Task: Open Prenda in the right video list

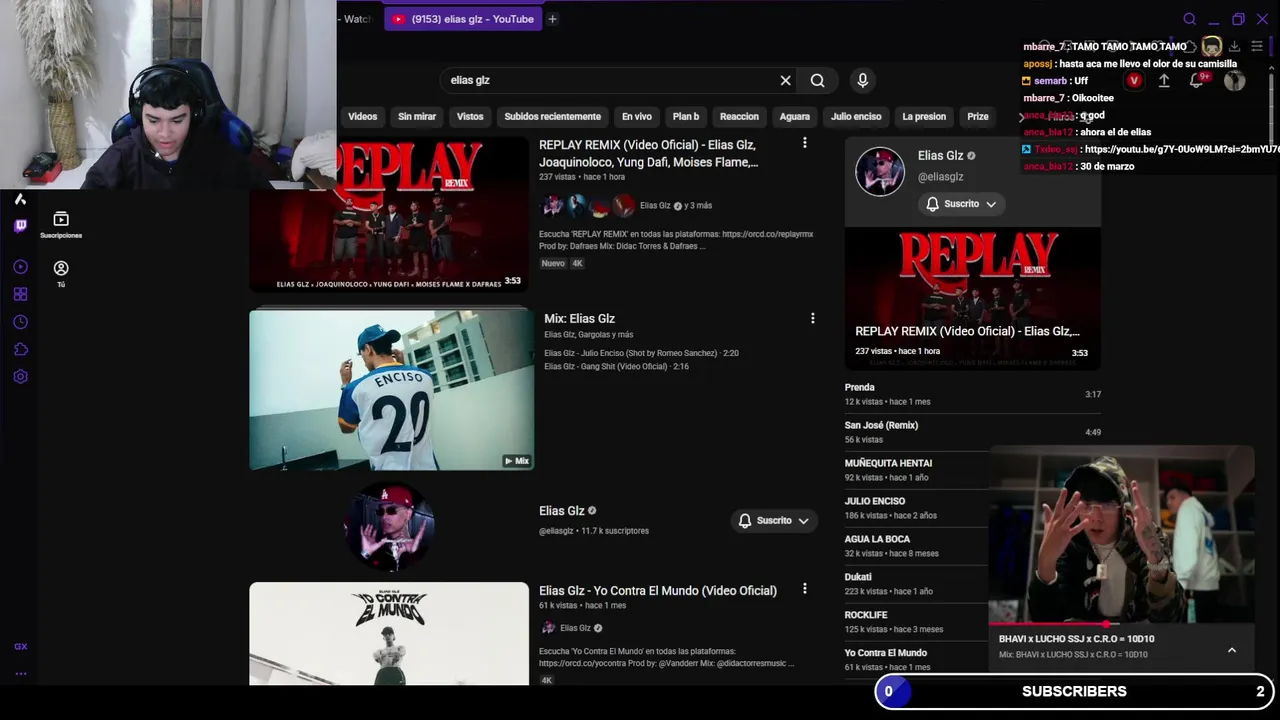Action: pos(973,394)
